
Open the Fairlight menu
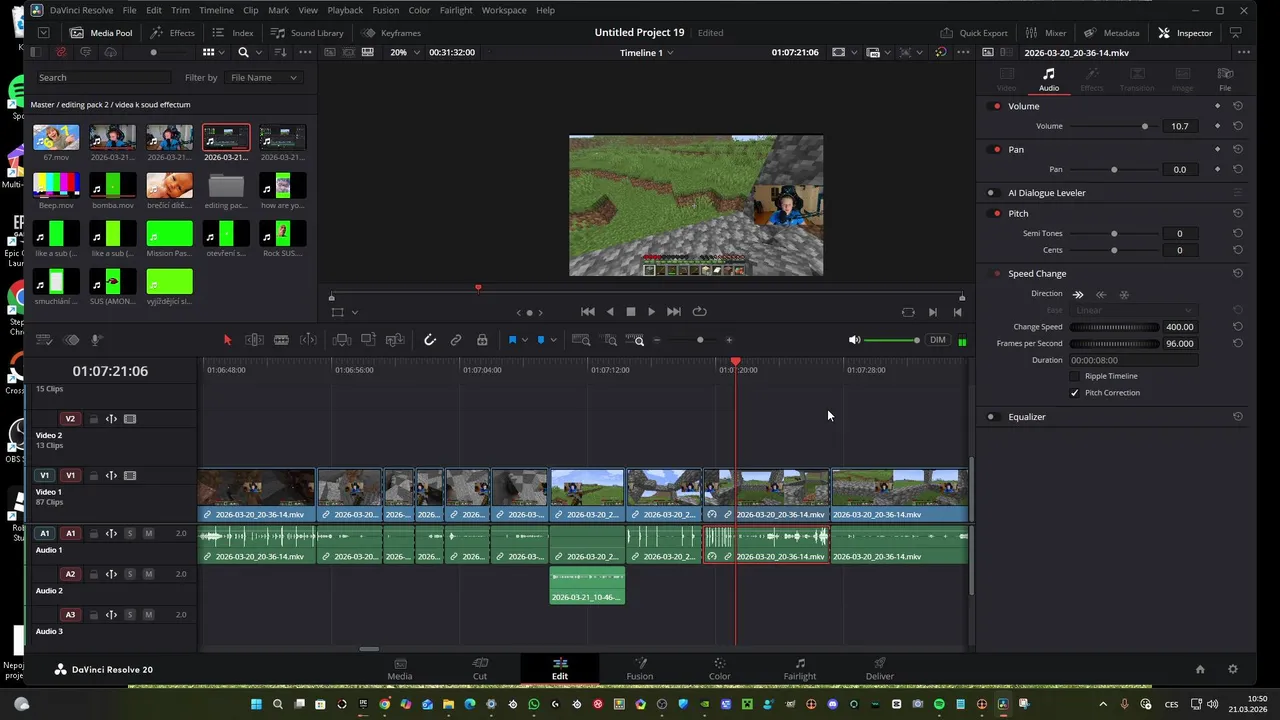pos(456,10)
